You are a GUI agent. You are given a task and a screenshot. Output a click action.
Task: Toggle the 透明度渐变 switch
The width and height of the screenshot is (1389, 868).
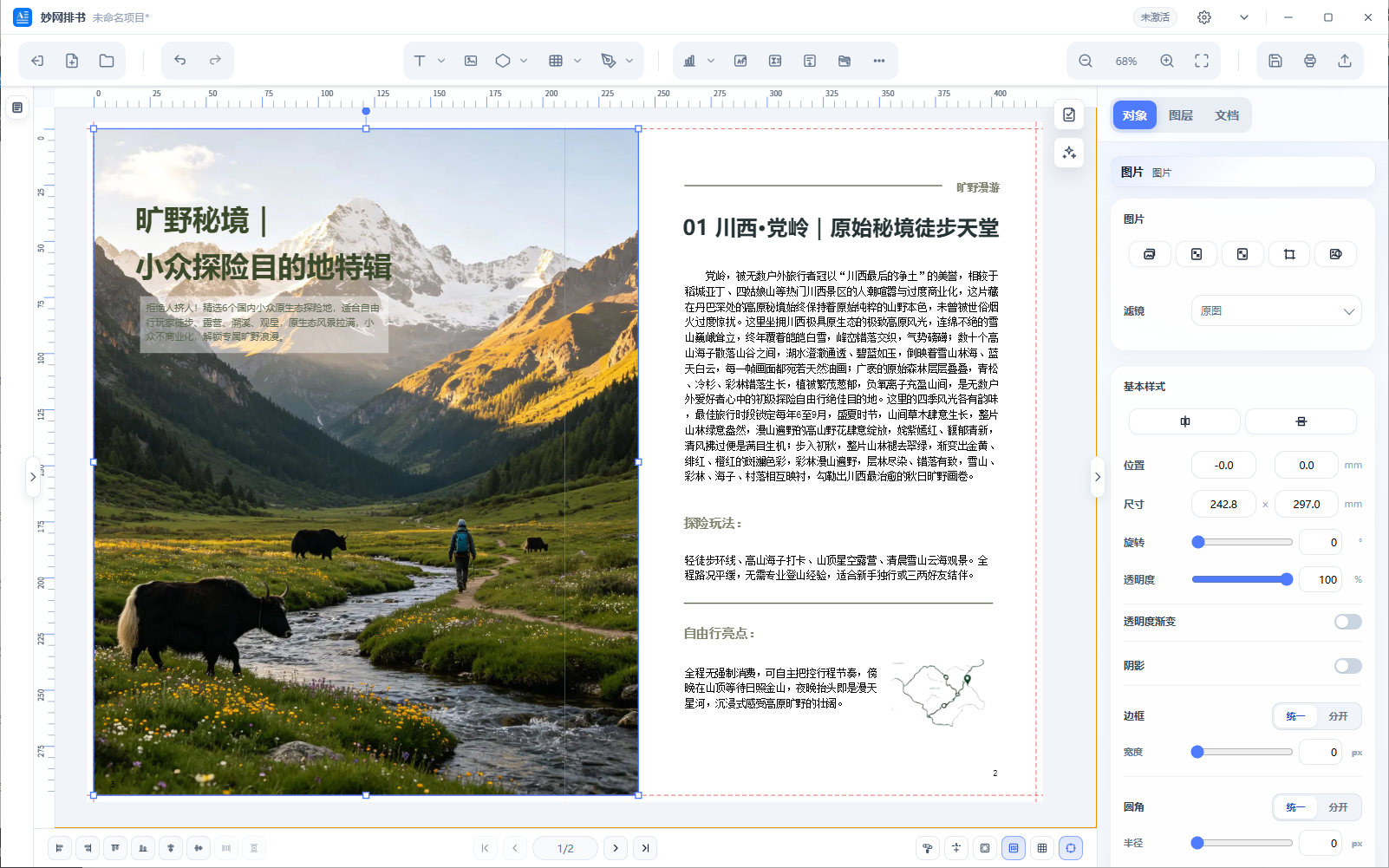(1348, 622)
